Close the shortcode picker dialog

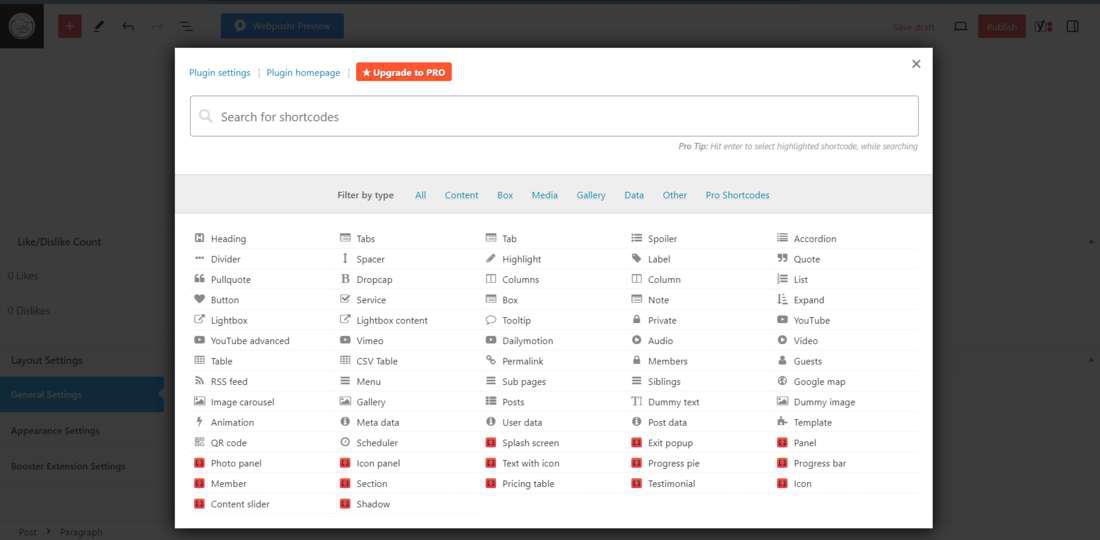tap(915, 64)
